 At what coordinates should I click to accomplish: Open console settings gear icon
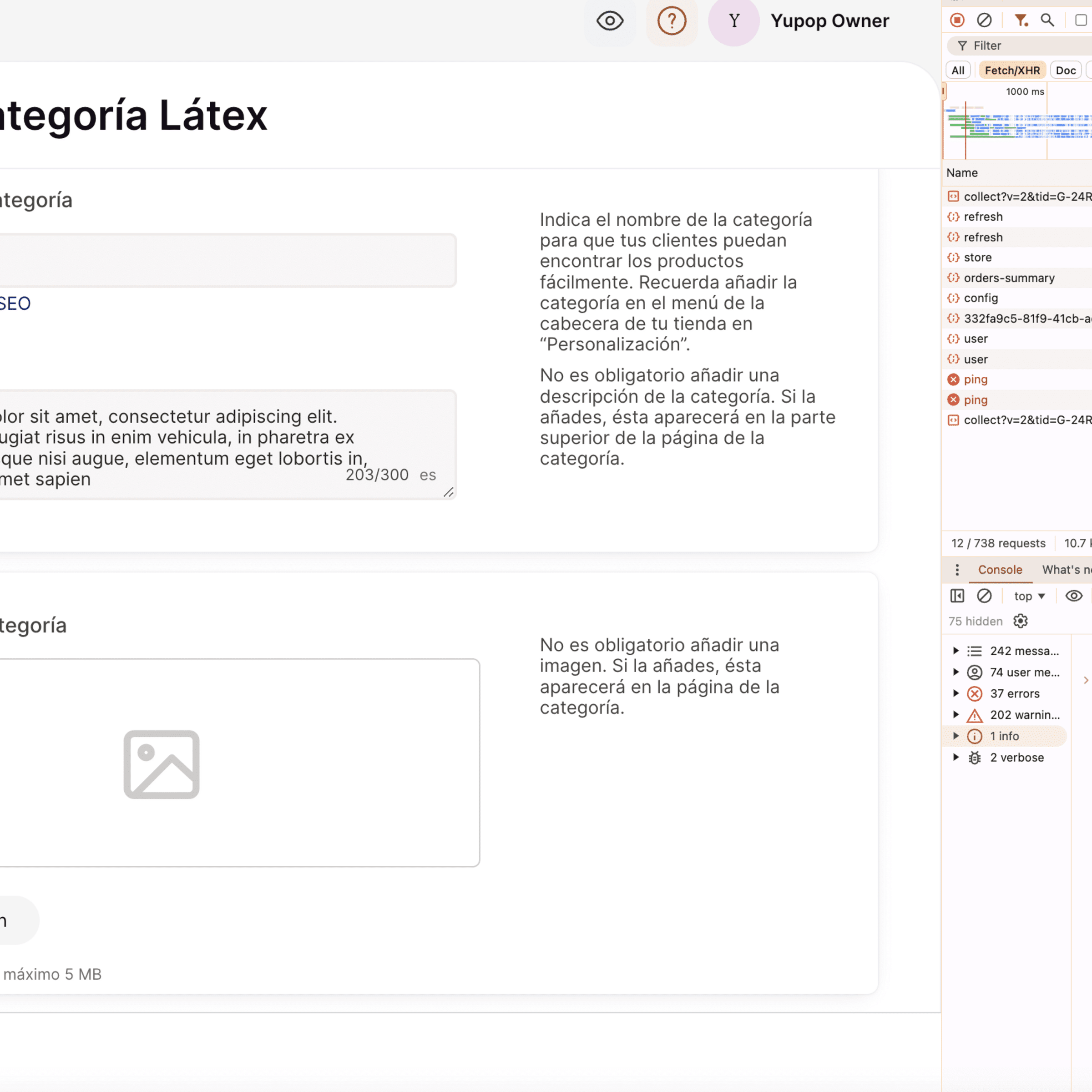[1020, 621]
